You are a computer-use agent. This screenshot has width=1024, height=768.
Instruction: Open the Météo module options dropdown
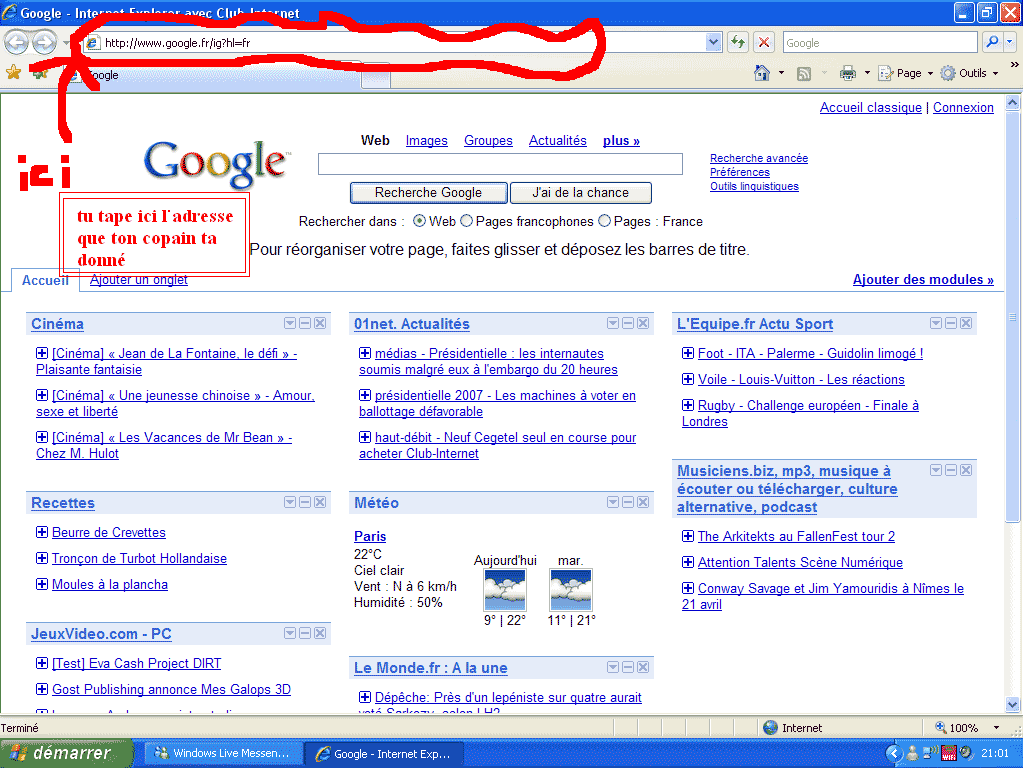[x=613, y=502]
